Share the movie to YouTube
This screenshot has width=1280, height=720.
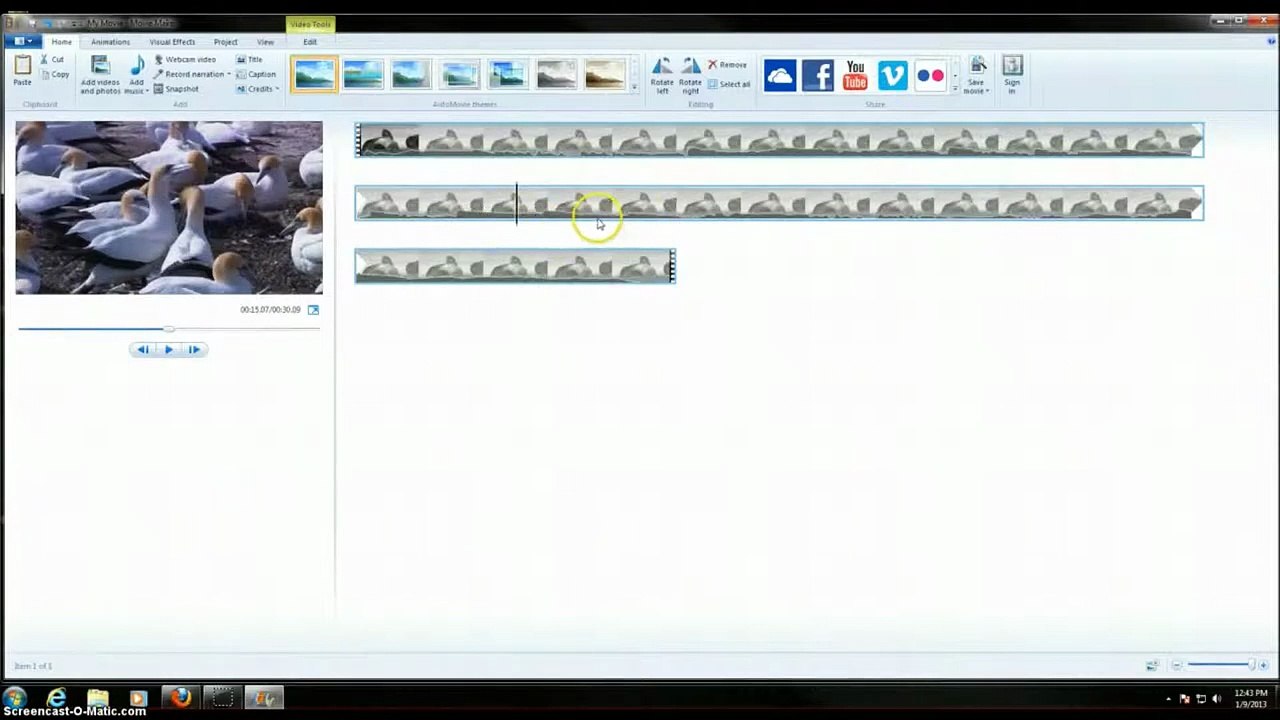click(855, 76)
